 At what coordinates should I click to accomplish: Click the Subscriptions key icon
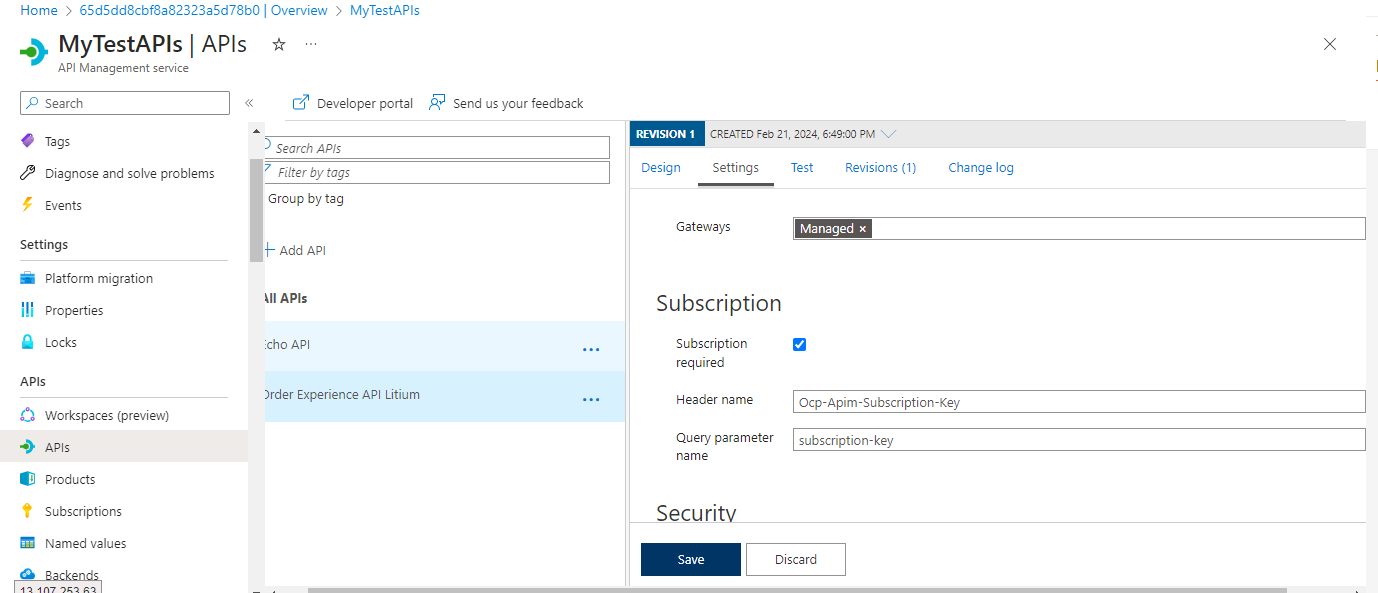[x=28, y=511]
